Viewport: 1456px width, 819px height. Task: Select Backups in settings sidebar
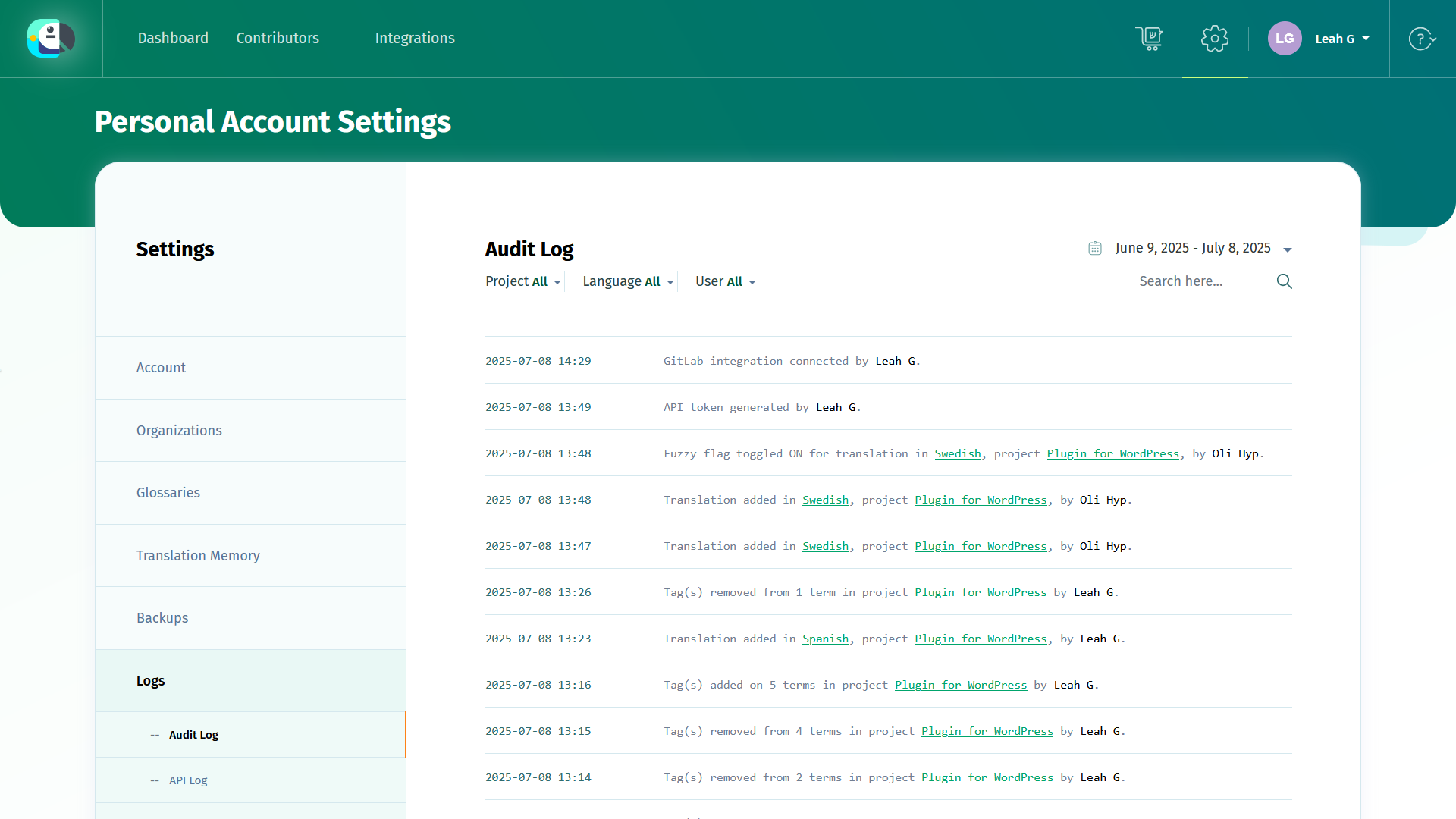(250, 618)
